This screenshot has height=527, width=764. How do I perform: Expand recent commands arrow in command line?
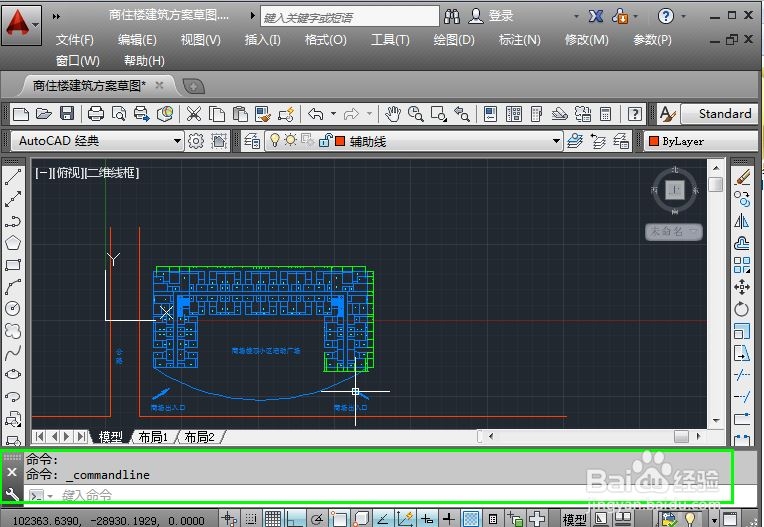click(50, 496)
